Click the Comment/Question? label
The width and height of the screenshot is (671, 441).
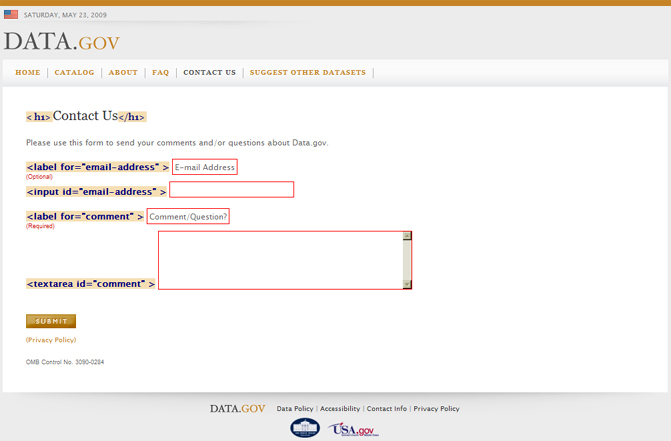[188, 216]
